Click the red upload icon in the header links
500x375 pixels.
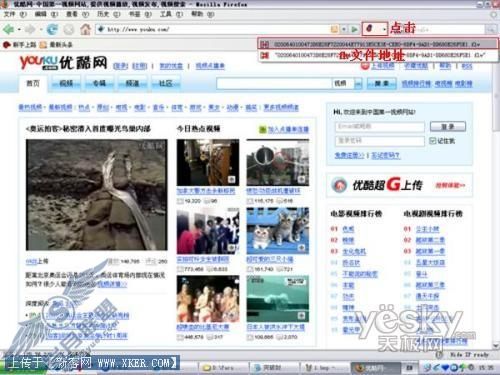click(365, 66)
